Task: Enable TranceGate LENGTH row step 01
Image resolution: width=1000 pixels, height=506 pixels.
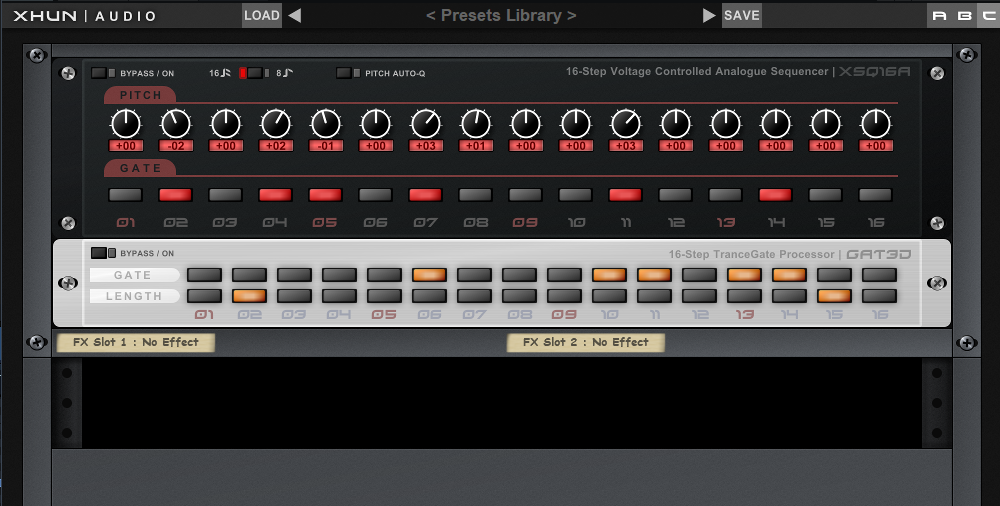Action: [204, 296]
